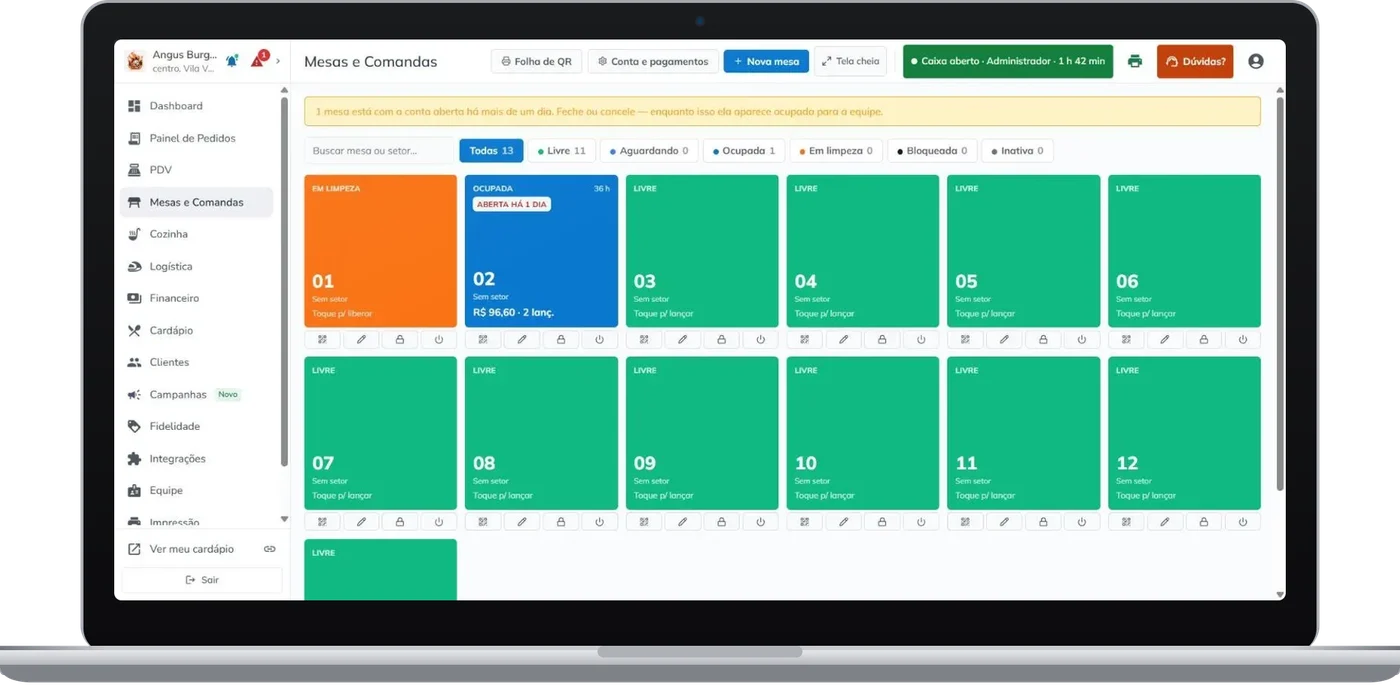Viewport: 1400px width, 697px height.
Task: Click edit pencil under table 02
Action: [x=522, y=340]
